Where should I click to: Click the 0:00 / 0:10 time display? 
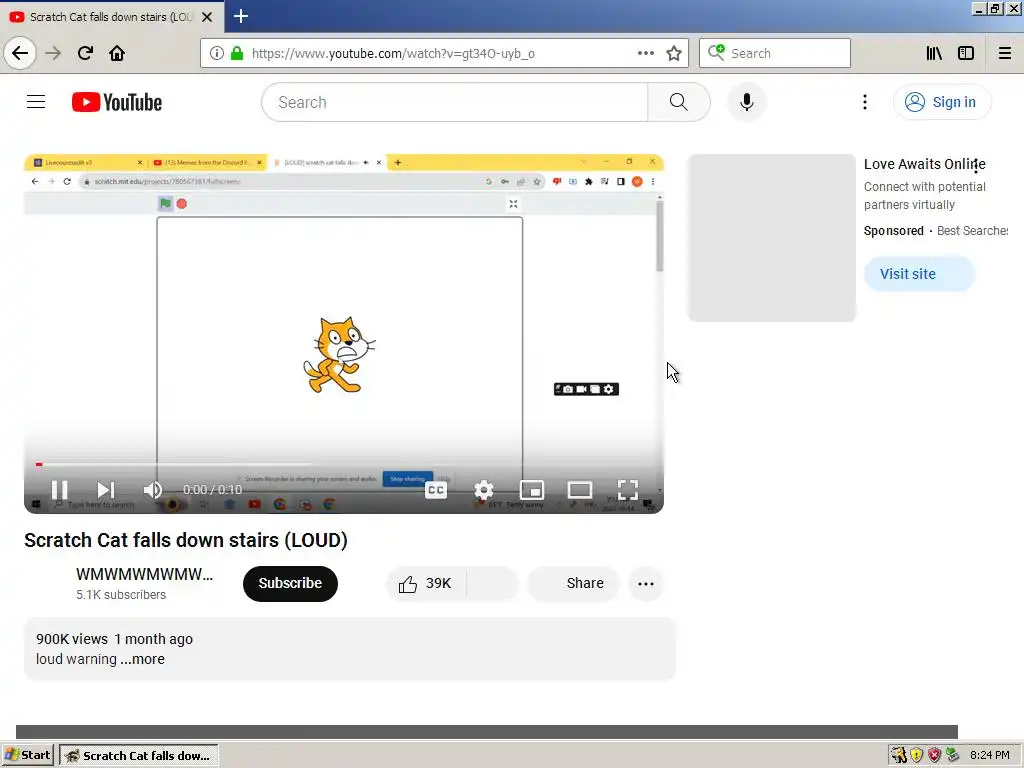(212, 490)
